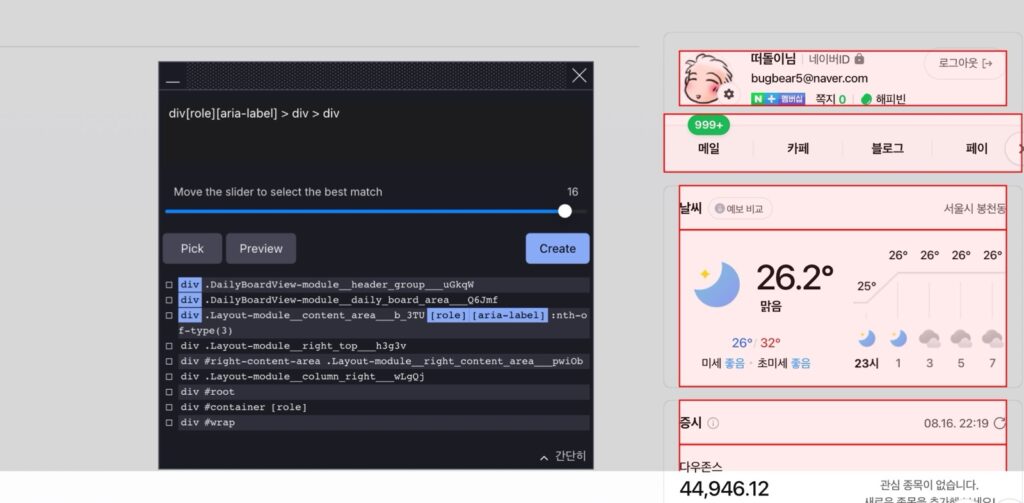This screenshot has height=503, width=1024.
Task: Open the 증시 section title
Action: pyautogui.click(x=690, y=423)
